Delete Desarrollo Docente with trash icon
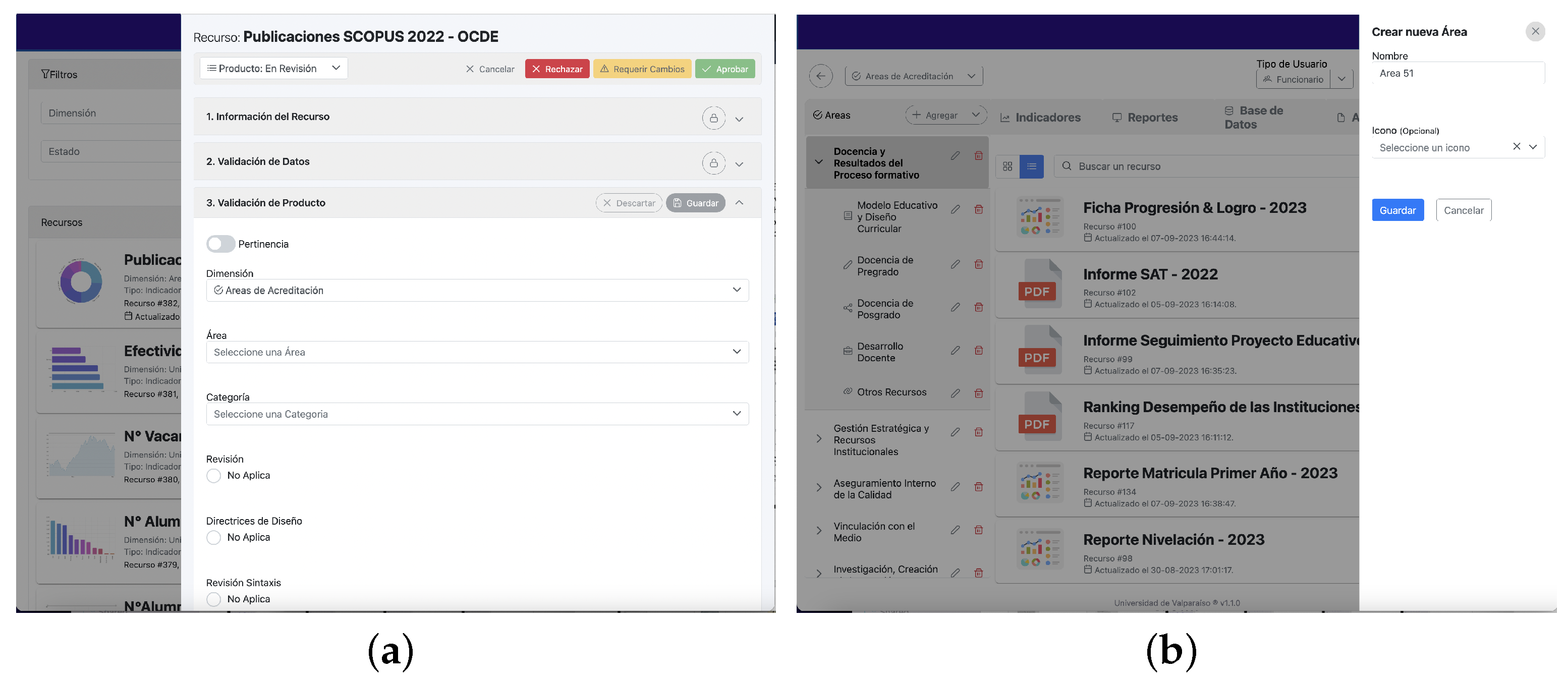Viewport: 1568px width, 680px height. (x=978, y=351)
